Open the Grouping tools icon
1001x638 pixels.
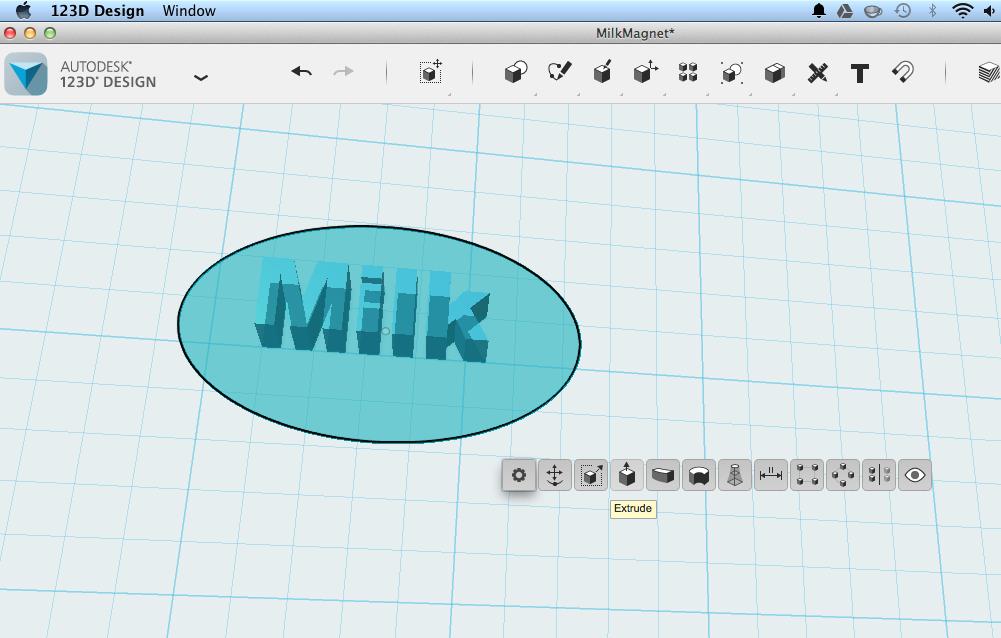click(732, 72)
